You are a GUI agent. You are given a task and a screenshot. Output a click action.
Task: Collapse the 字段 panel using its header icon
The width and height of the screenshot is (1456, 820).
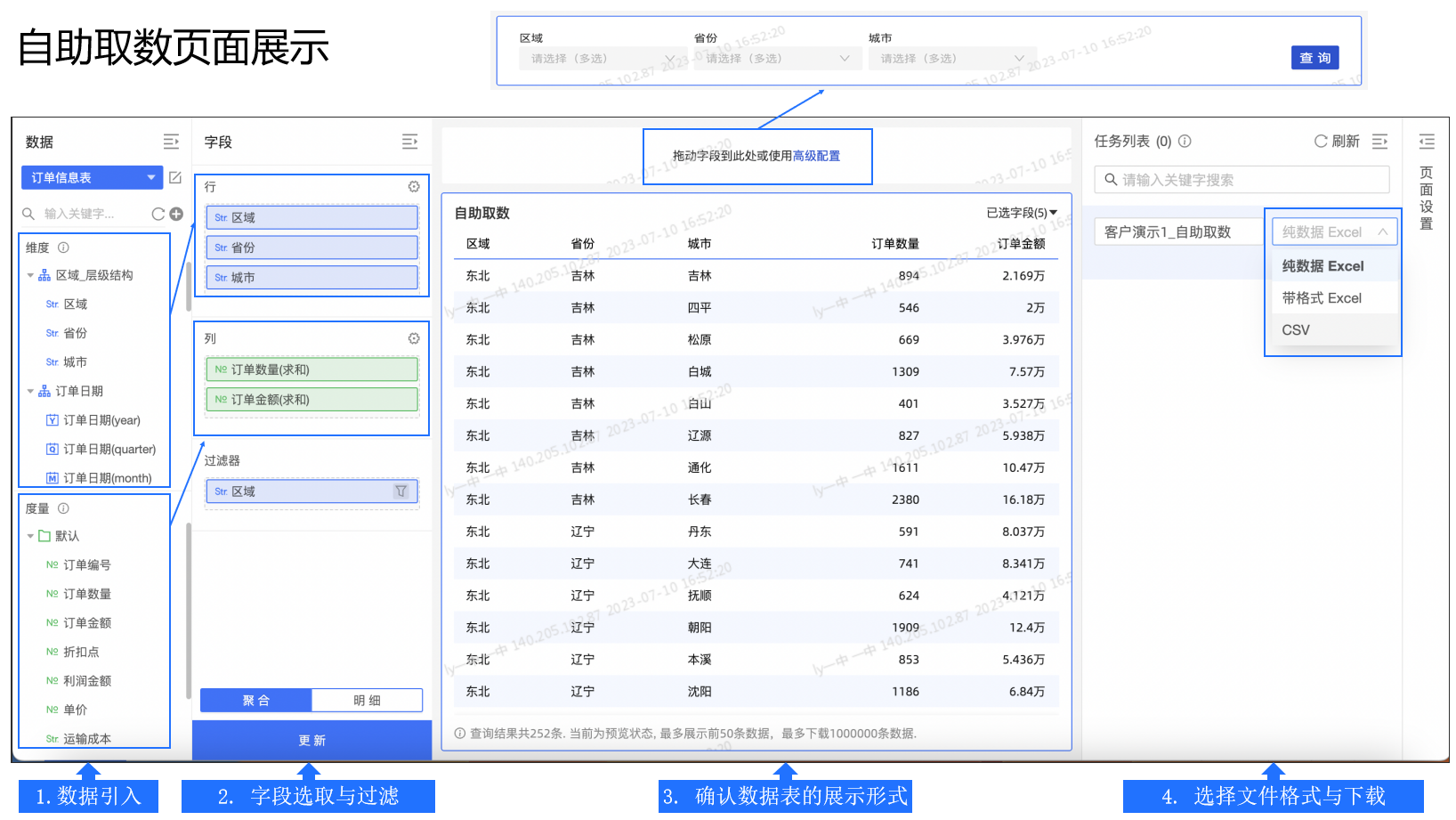[409, 142]
